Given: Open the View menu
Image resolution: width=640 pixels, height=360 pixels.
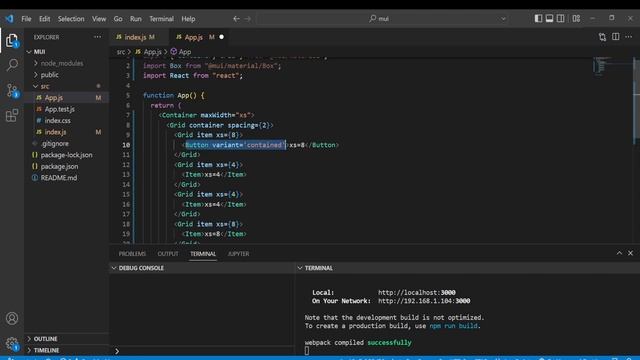Looking at the screenshot, I should click(99, 19).
